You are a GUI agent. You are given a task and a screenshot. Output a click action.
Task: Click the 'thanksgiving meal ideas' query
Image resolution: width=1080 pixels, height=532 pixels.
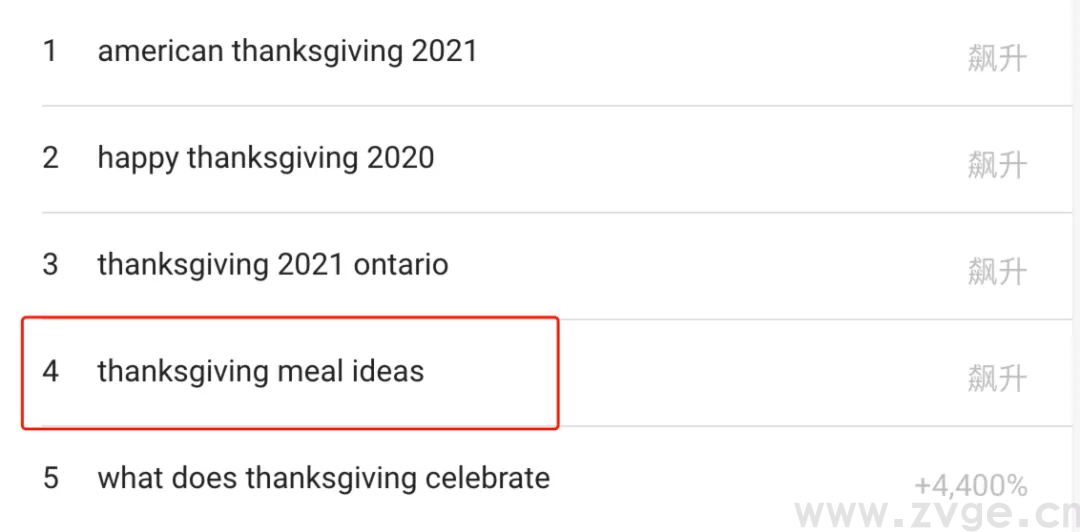tap(260, 372)
